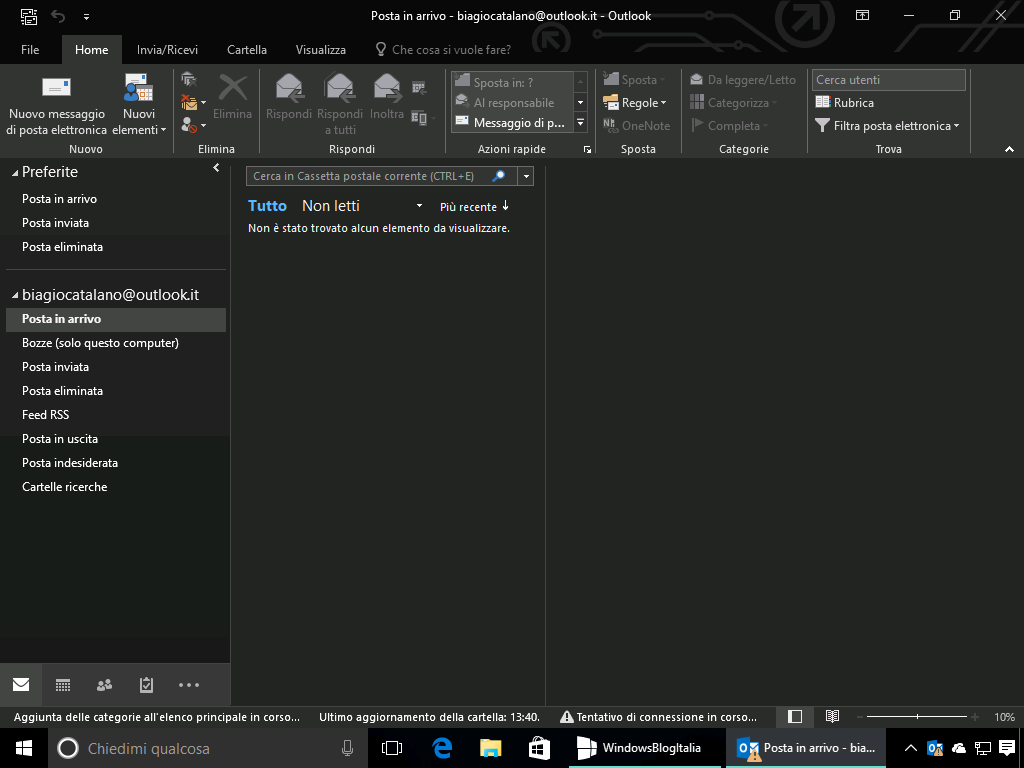Viewport: 1024px width, 768px height.
Task: Adjust the zoom slider in the status bar
Action: 917,717
